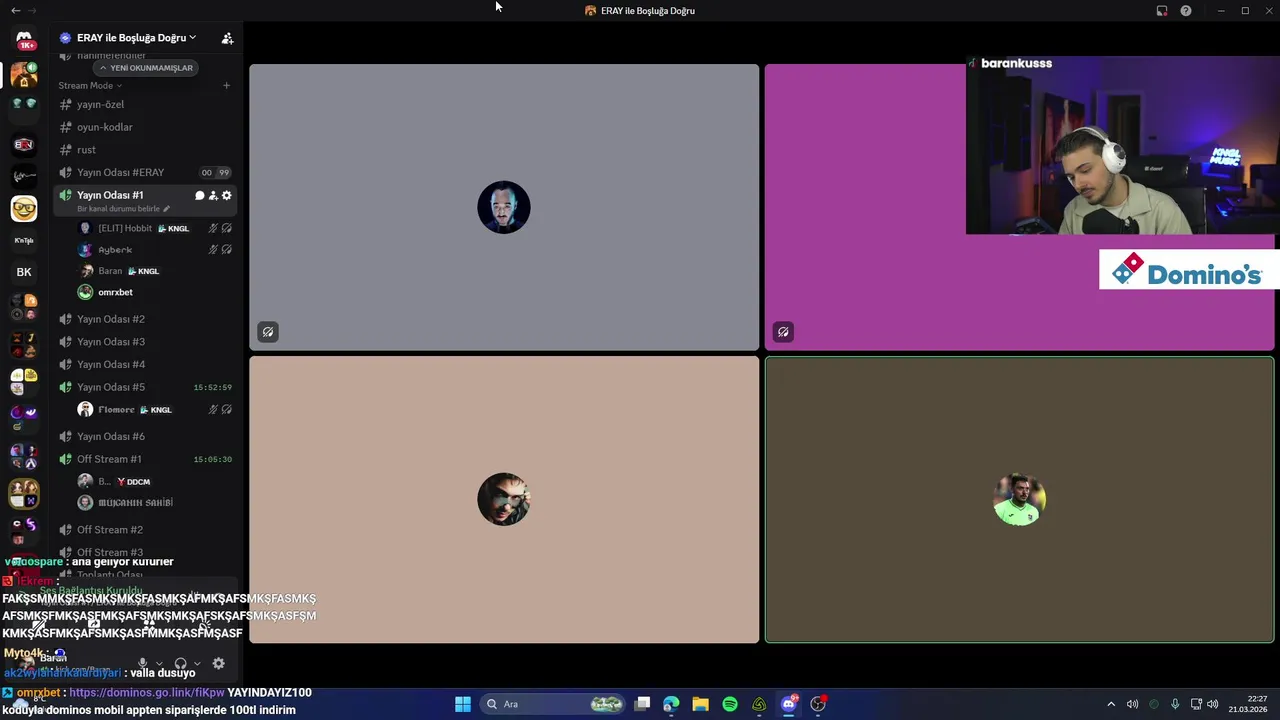Open the server folder below BK icon
This screenshot has height=720, width=1280.
click(x=24, y=307)
